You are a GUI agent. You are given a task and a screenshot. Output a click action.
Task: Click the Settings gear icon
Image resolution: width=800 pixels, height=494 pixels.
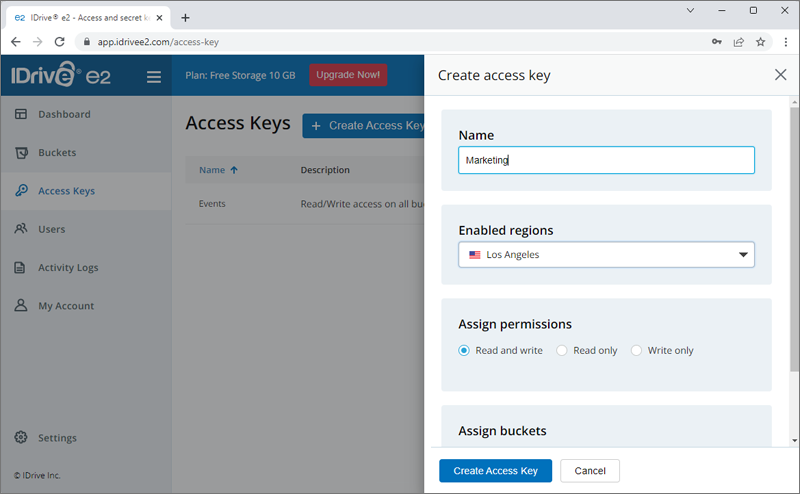pos(21,437)
